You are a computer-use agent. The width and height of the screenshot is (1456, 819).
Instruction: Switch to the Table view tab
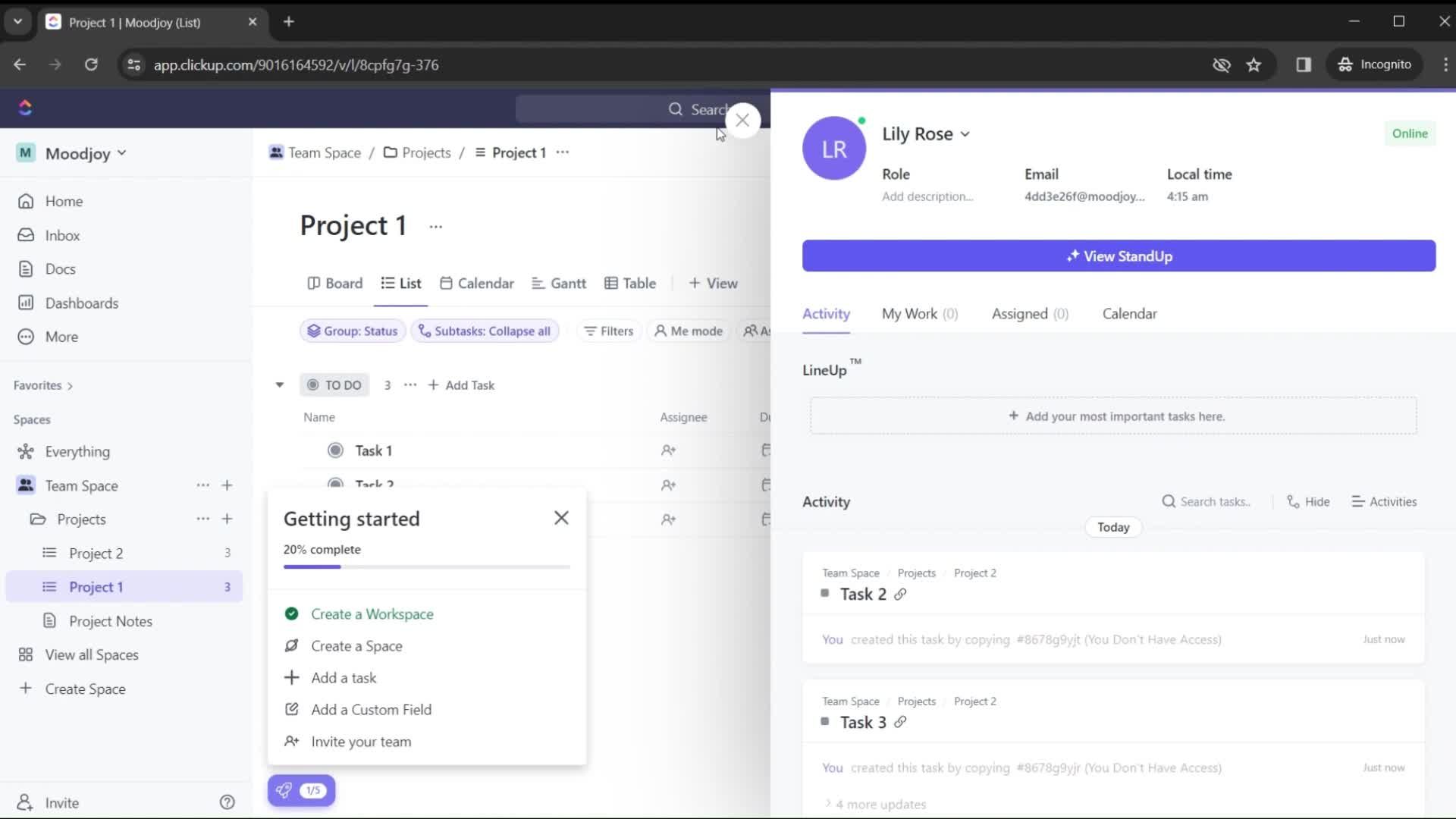pos(630,284)
